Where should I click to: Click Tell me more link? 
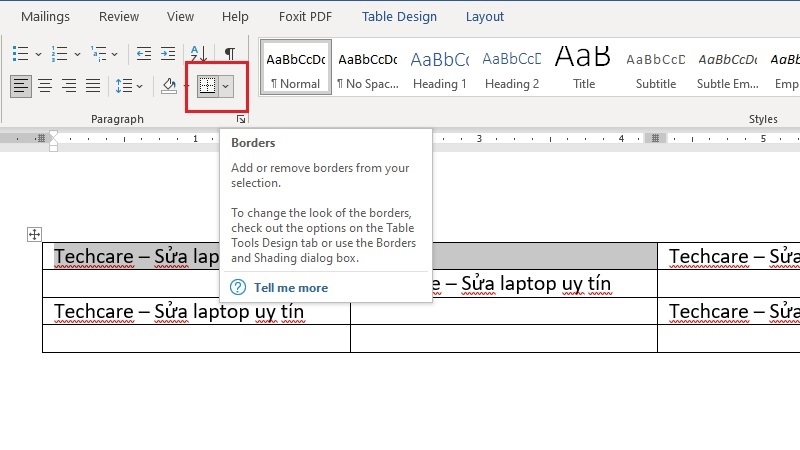(291, 288)
